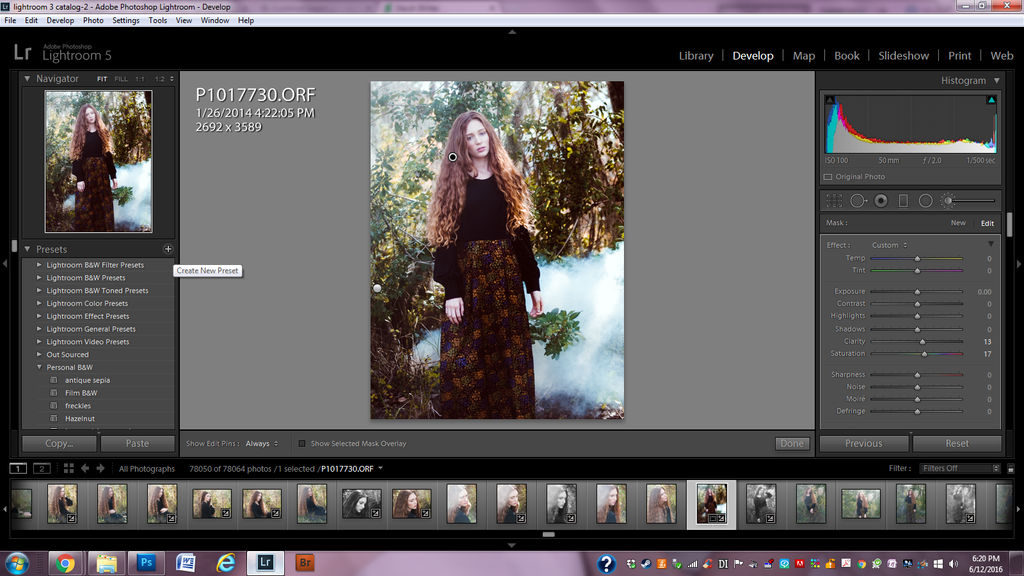
Task: Collapse the Histogram panel
Action: click(x=997, y=80)
